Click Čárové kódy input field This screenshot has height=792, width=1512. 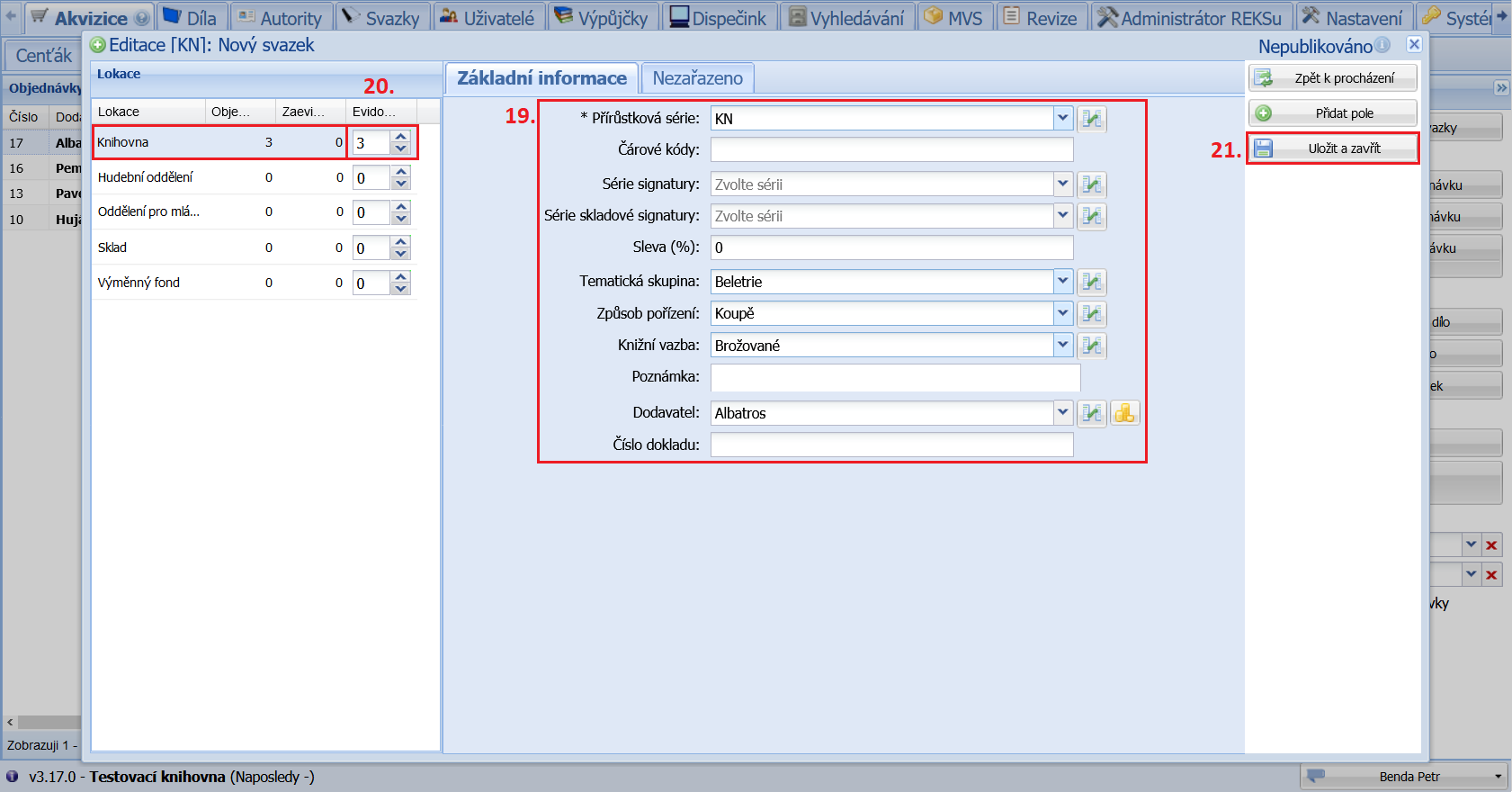coord(892,149)
